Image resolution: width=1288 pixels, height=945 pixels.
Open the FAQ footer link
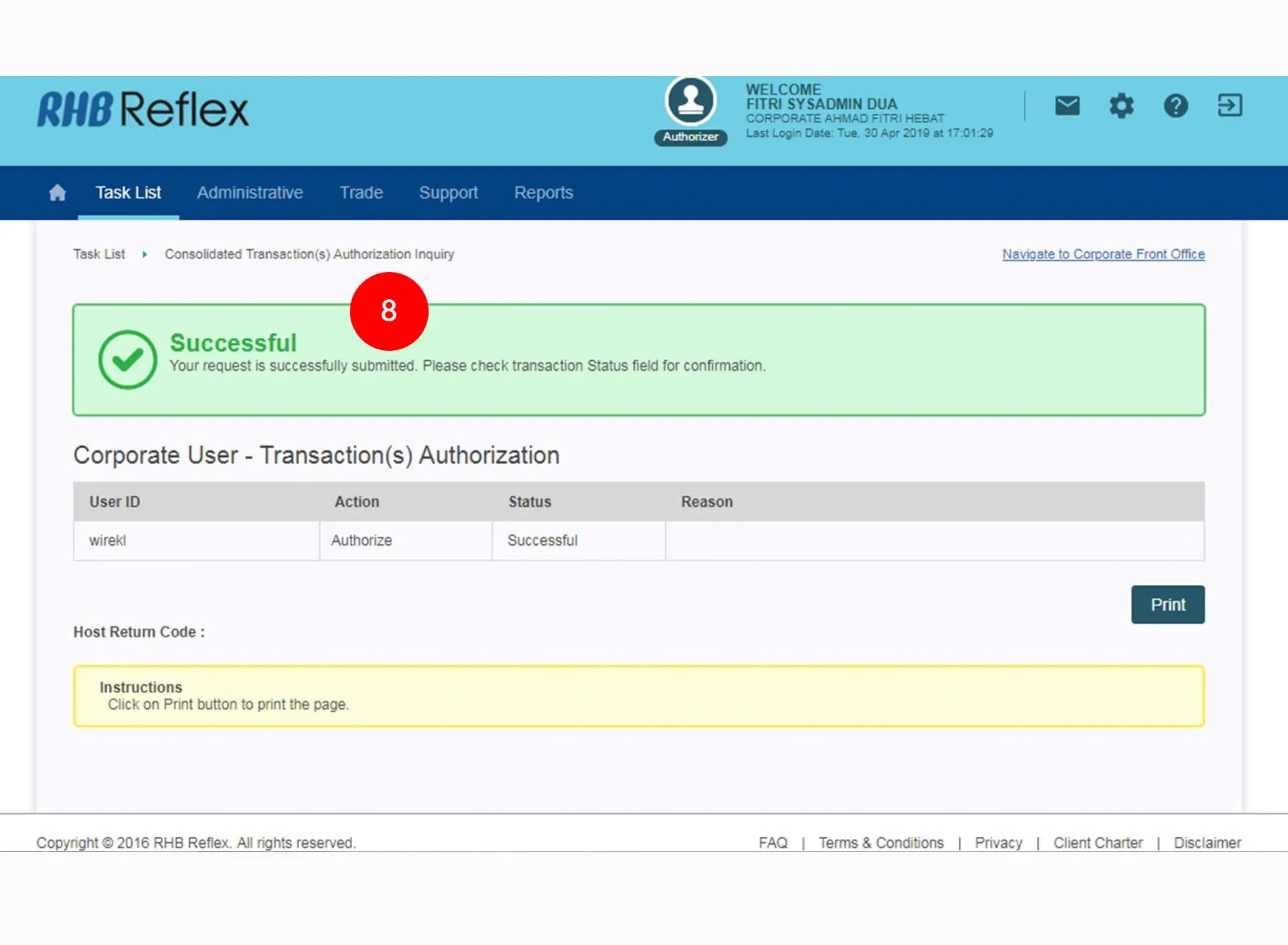pos(773,843)
